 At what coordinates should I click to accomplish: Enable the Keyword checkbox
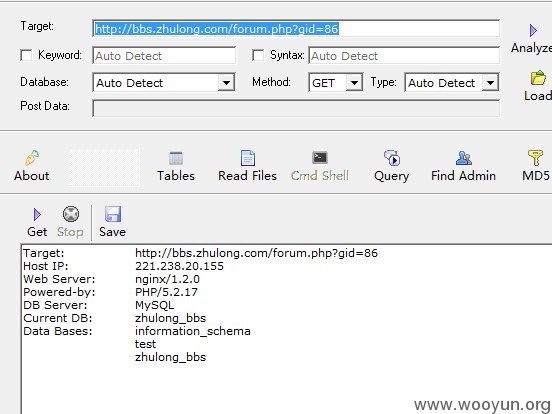click(26, 55)
